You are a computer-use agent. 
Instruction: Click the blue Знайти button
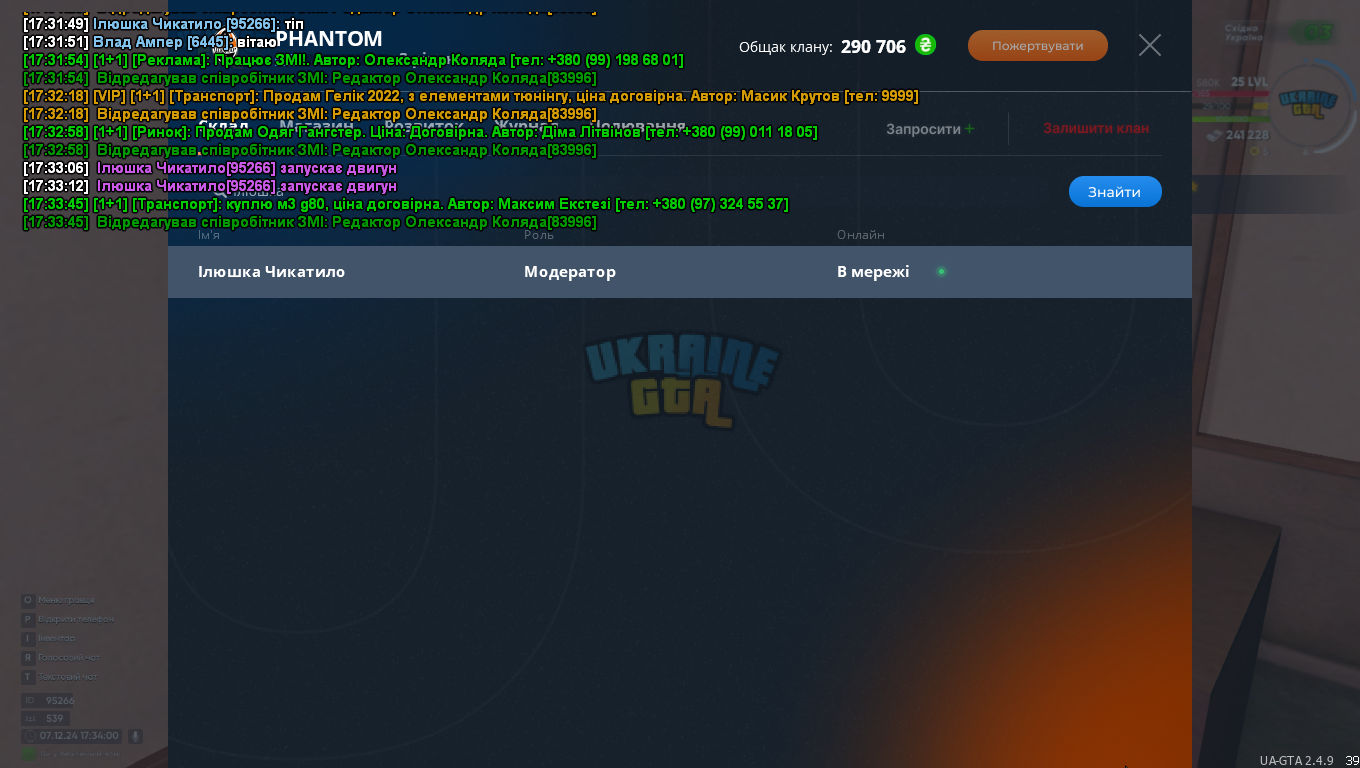pos(1115,192)
